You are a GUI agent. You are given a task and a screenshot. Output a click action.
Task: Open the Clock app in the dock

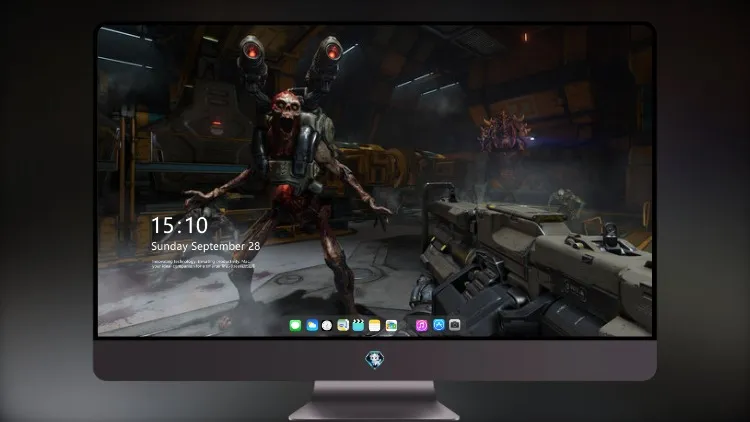(x=327, y=326)
